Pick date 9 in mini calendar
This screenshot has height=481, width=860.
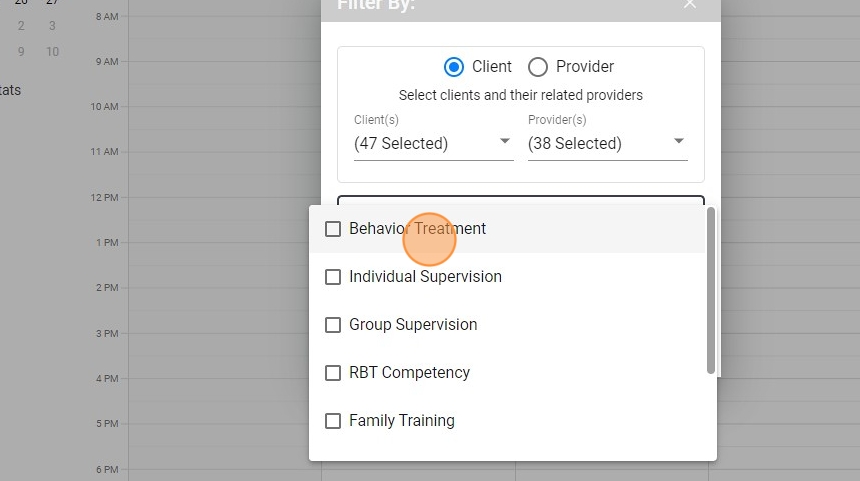coord(21,52)
